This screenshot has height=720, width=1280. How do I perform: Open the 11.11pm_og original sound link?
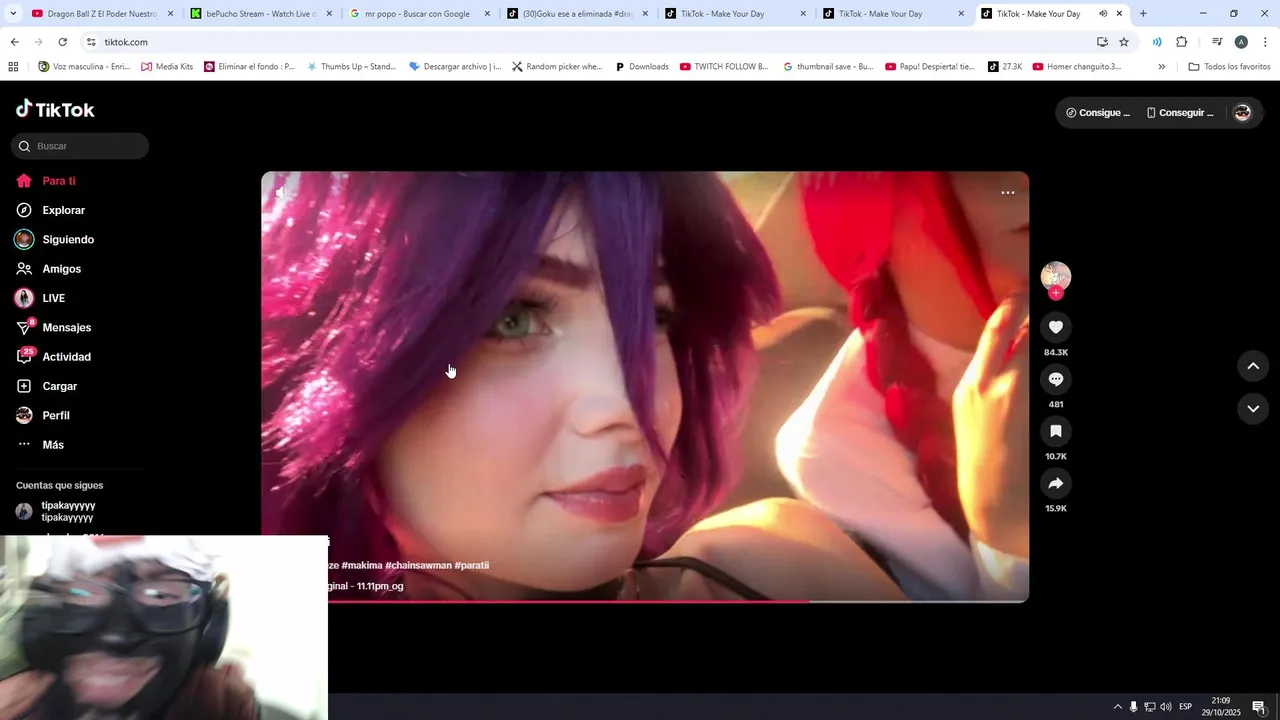tap(366, 586)
